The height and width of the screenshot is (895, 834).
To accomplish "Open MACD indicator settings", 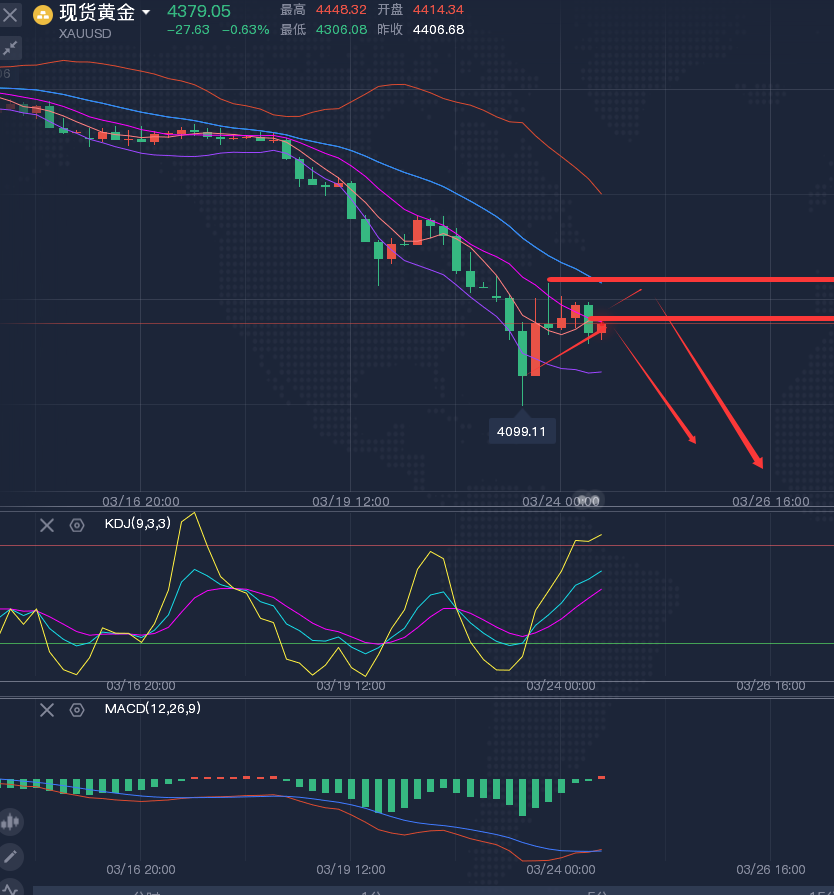I will (77, 710).
